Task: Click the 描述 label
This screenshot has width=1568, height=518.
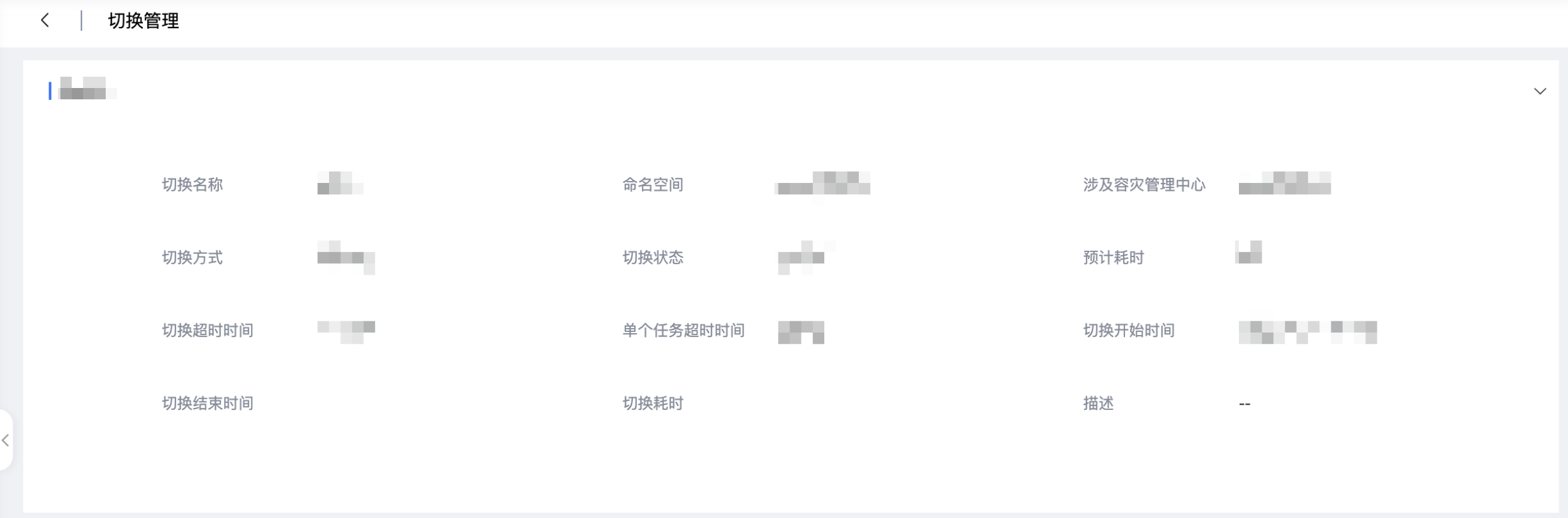Action: tap(1098, 404)
